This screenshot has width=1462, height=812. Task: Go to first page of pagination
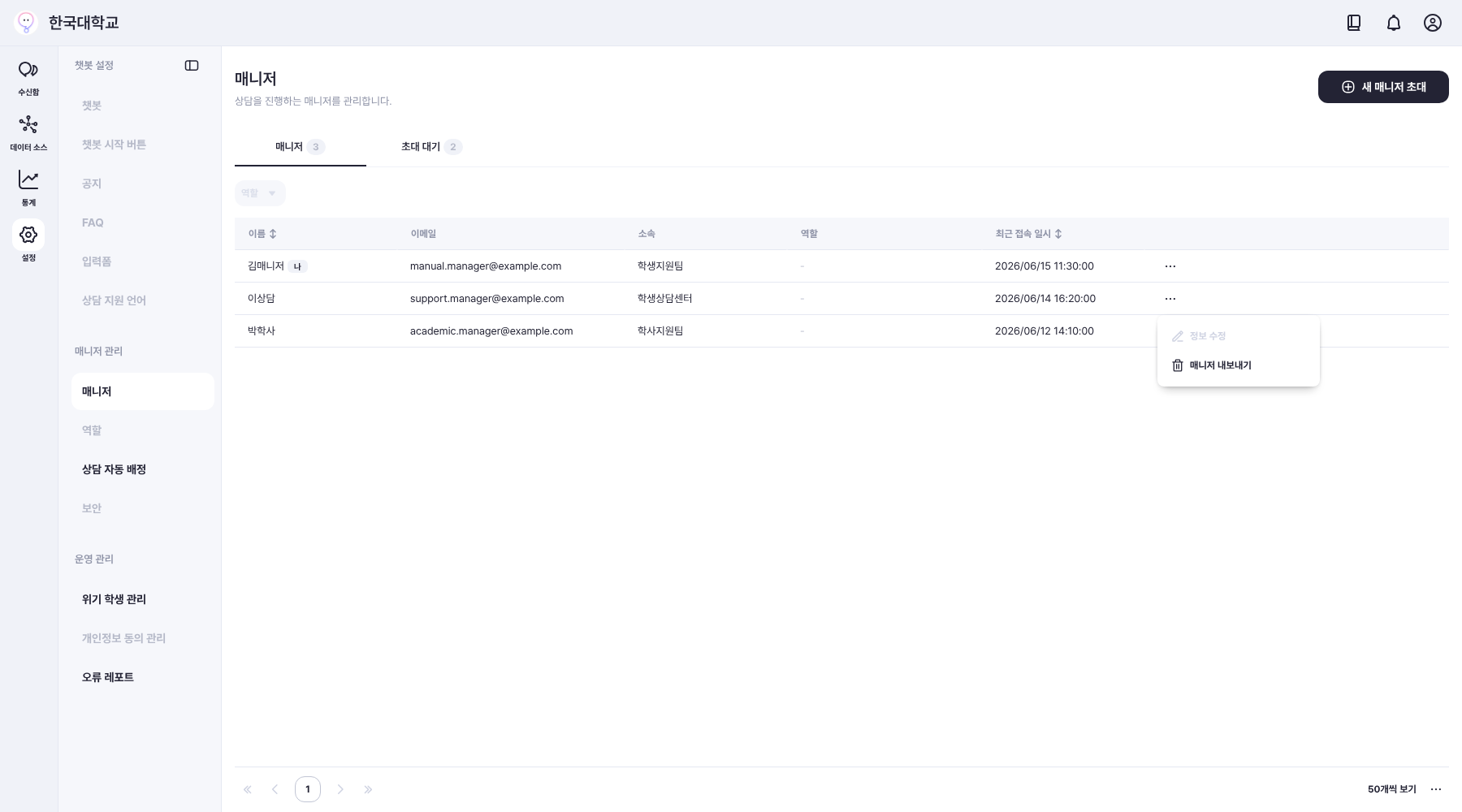coord(248,789)
